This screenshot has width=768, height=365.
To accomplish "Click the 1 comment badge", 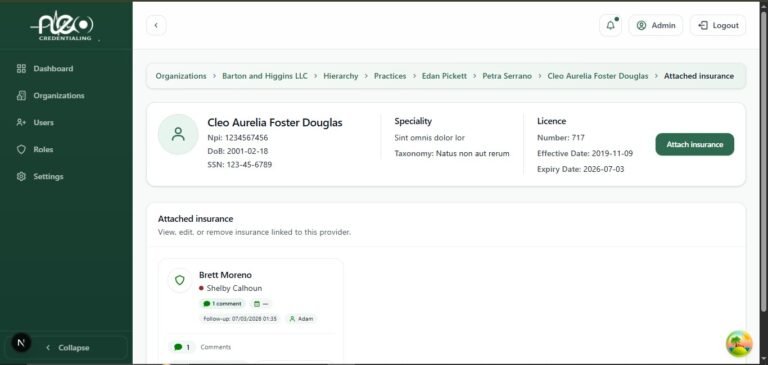I will tap(222, 304).
